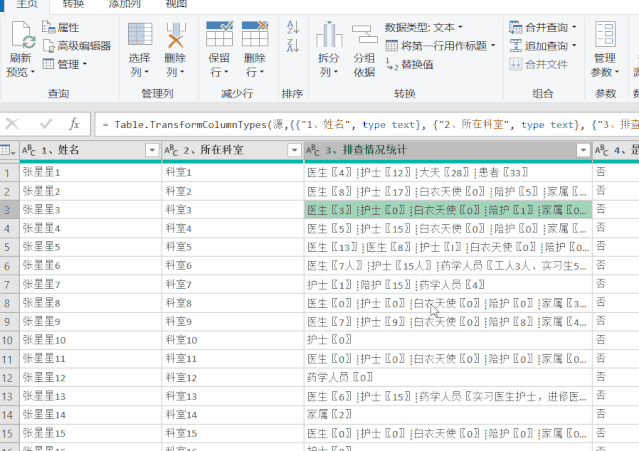Click the 删除行 remove rows icon
The width and height of the screenshot is (639, 451).
[255, 33]
